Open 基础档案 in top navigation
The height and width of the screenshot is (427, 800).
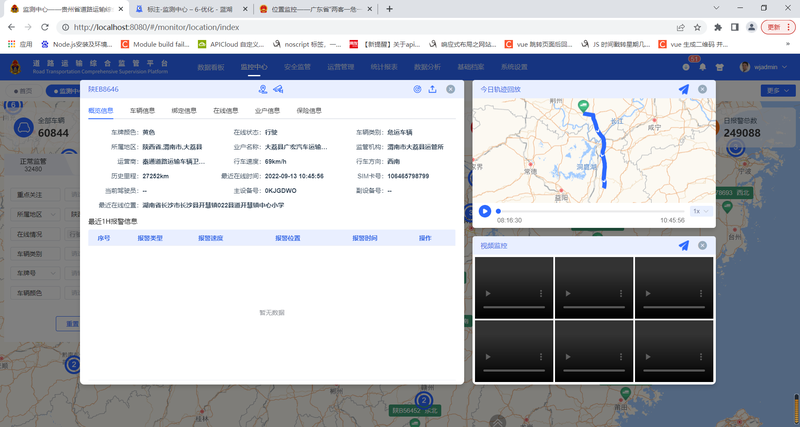pos(471,67)
